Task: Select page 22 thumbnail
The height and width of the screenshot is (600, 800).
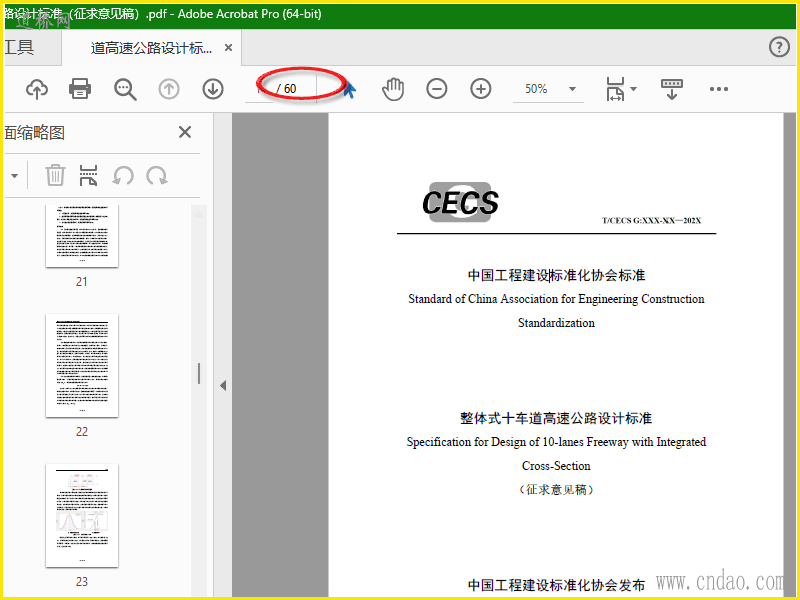Action: (82, 365)
